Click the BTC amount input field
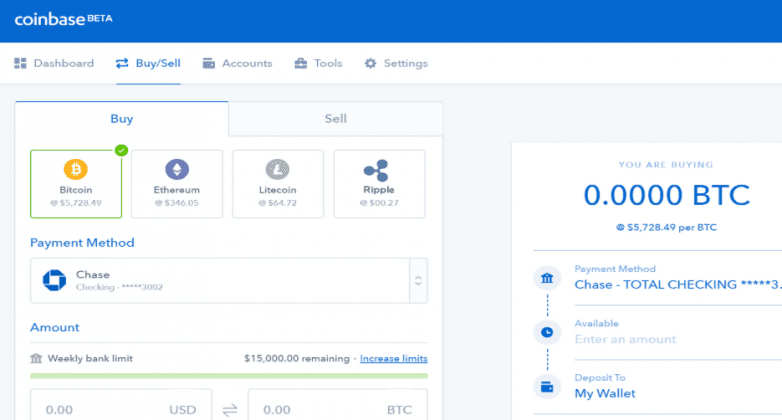The height and width of the screenshot is (420, 782). tap(338, 405)
